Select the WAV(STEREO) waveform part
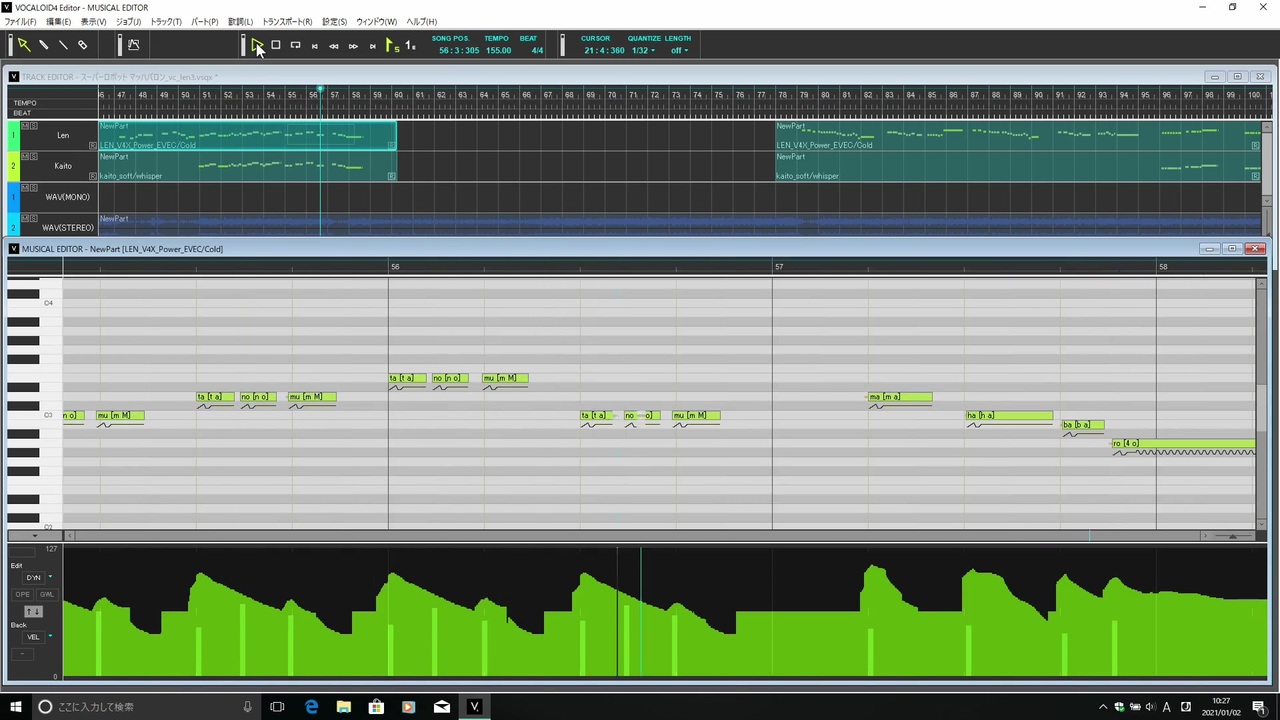This screenshot has height=720, width=1280. (x=680, y=224)
